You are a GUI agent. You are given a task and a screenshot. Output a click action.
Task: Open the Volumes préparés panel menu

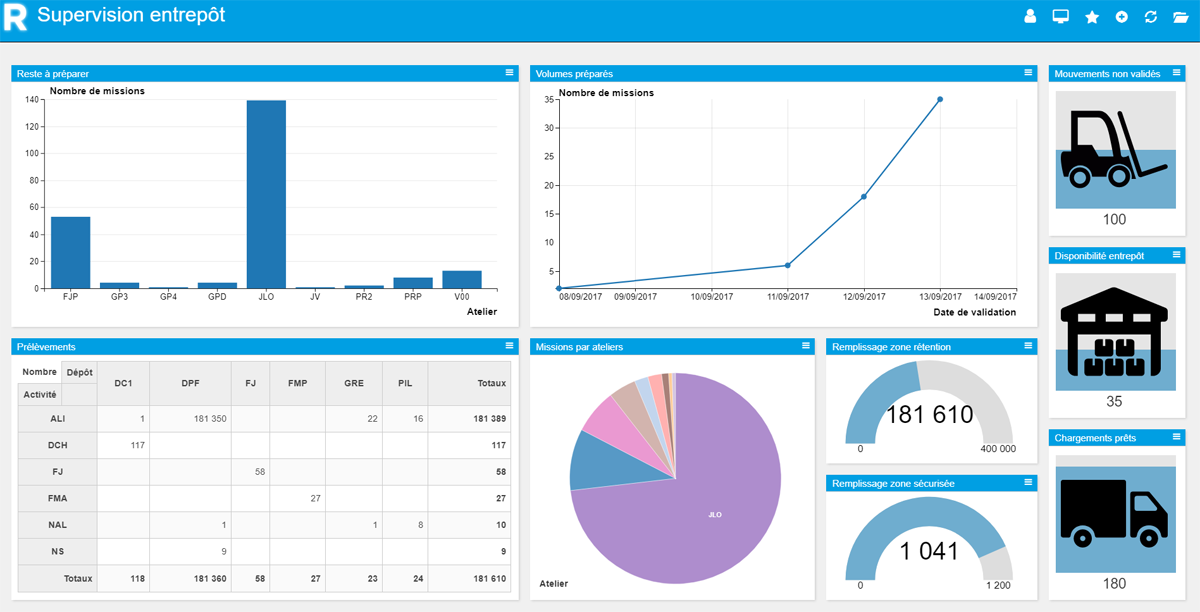click(1027, 73)
